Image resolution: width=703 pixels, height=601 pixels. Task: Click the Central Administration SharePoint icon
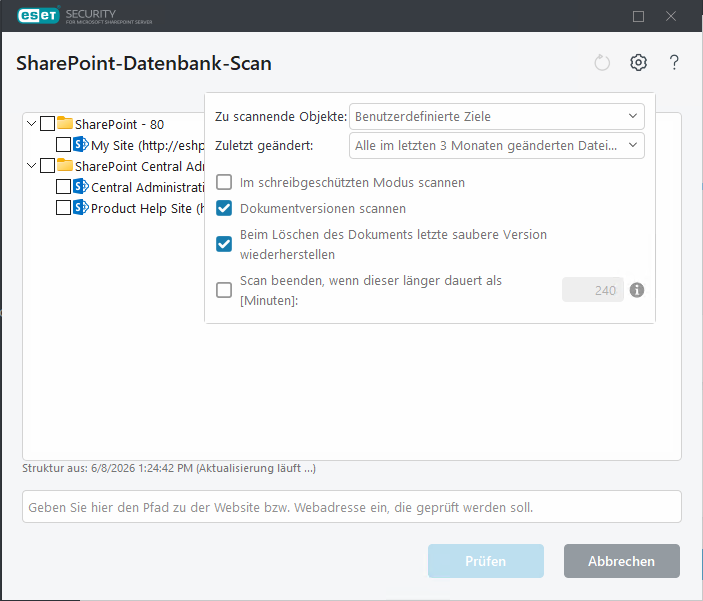tap(81, 186)
